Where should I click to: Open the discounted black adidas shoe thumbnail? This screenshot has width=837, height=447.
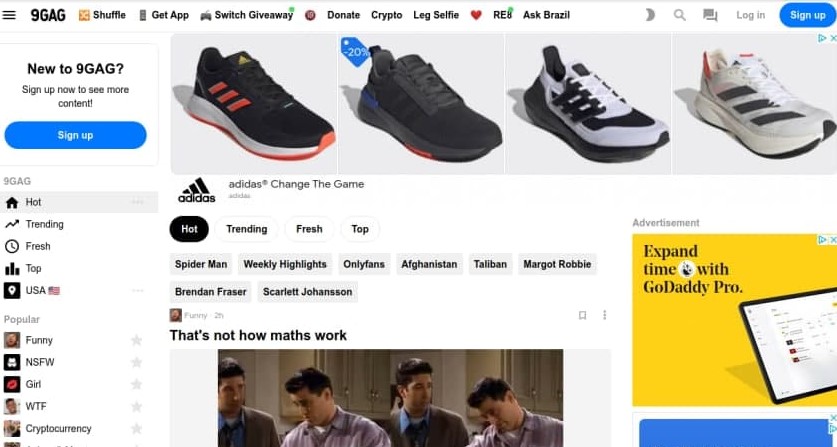pyautogui.click(x=421, y=104)
